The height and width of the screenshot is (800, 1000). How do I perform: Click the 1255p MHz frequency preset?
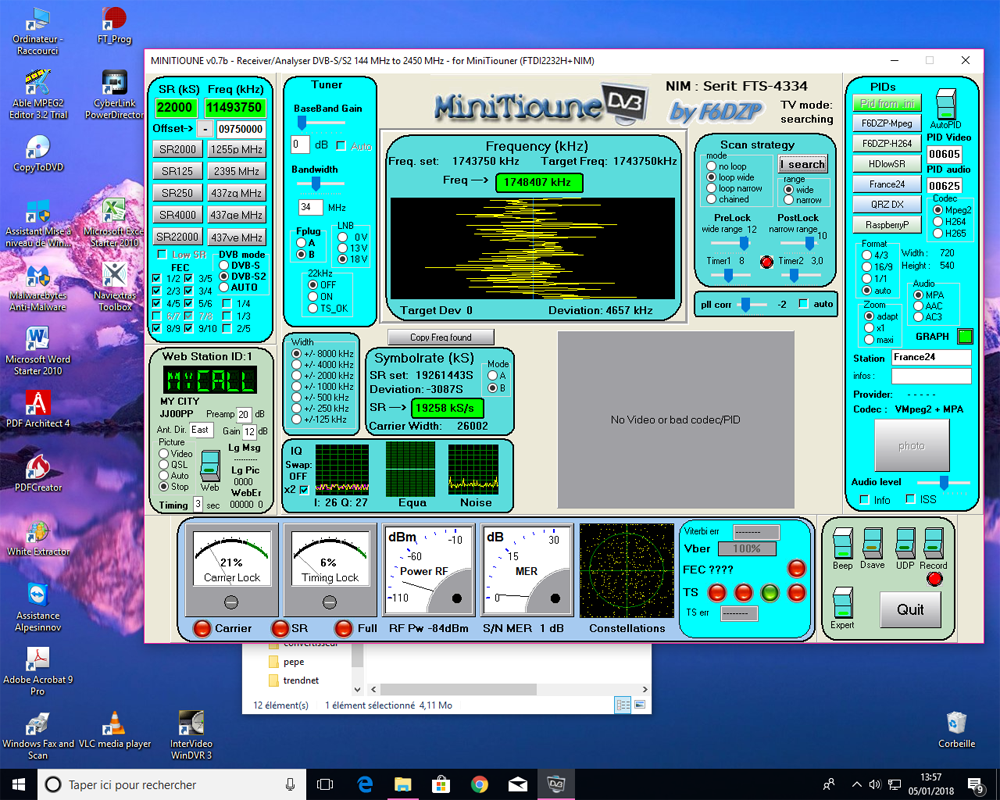[237, 149]
